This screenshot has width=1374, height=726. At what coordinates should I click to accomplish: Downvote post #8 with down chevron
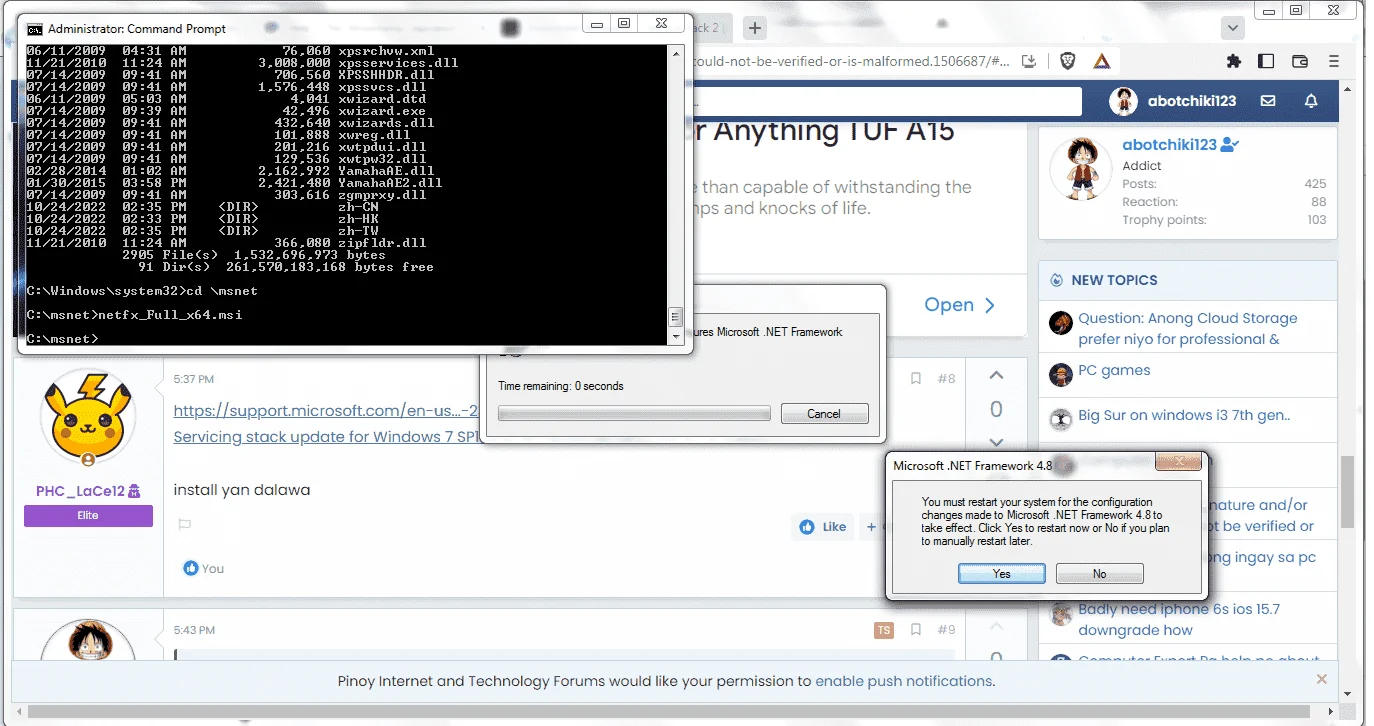pos(996,441)
